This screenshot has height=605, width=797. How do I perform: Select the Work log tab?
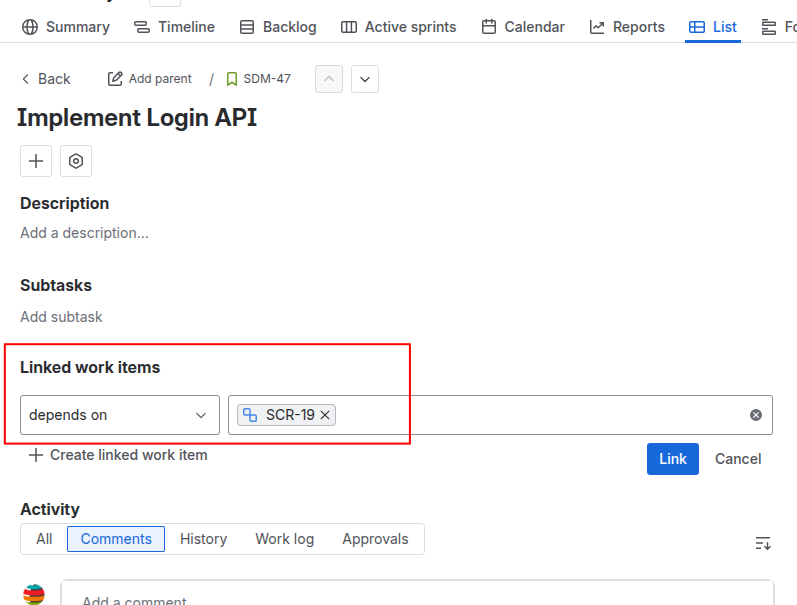point(285,539)
